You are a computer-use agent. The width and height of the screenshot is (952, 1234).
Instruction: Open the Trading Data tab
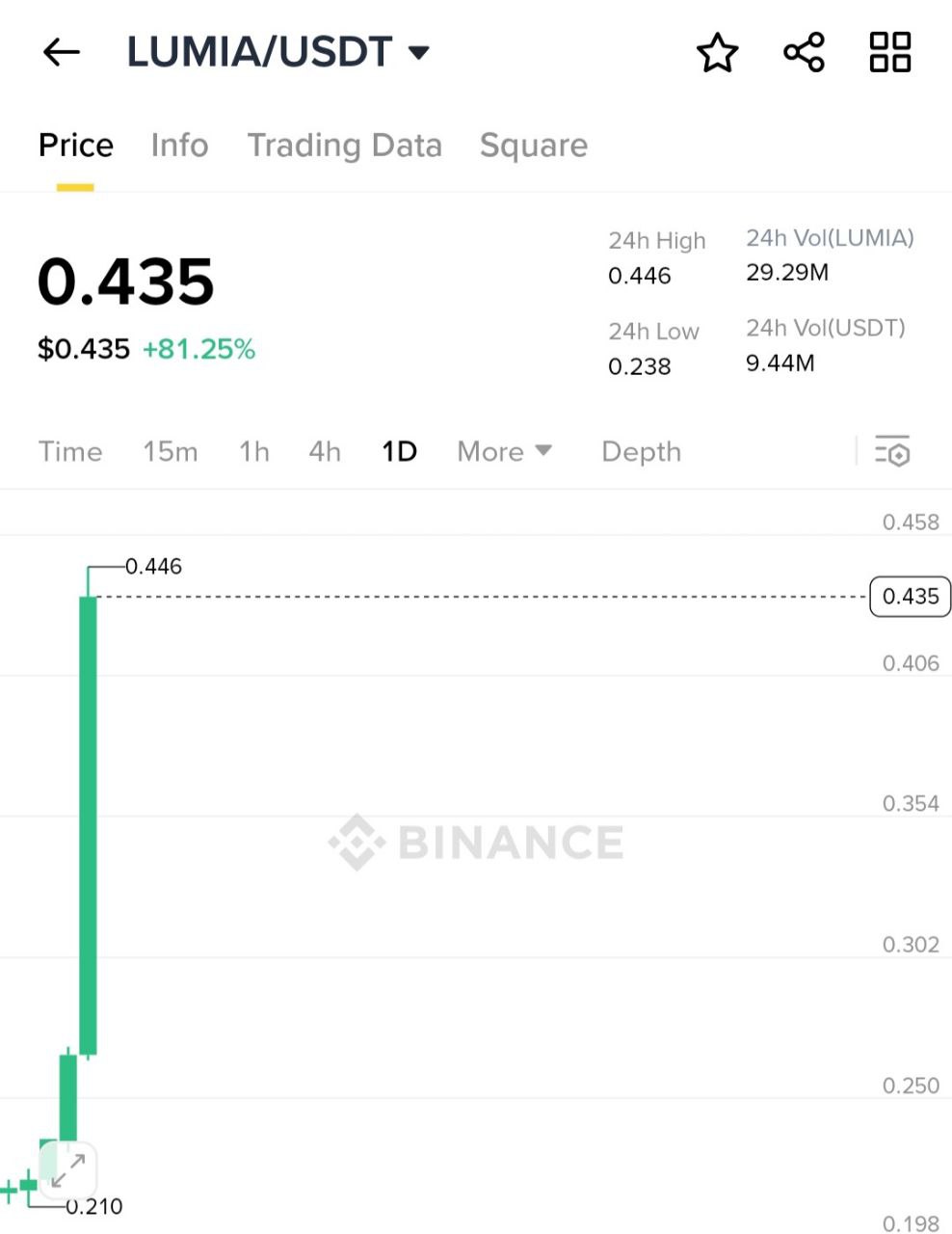tap(344, 146)
